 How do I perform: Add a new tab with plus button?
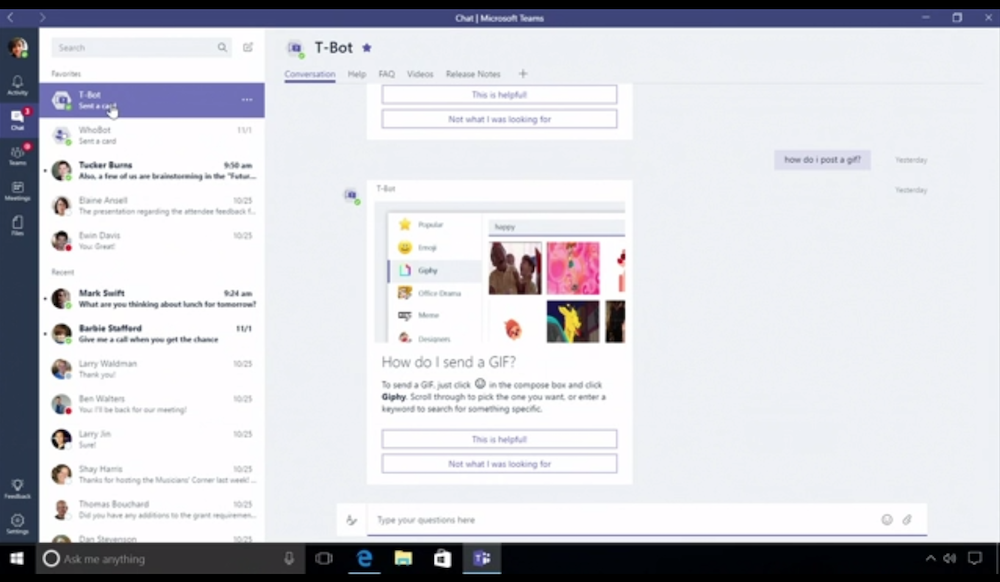tap(522, 74)
